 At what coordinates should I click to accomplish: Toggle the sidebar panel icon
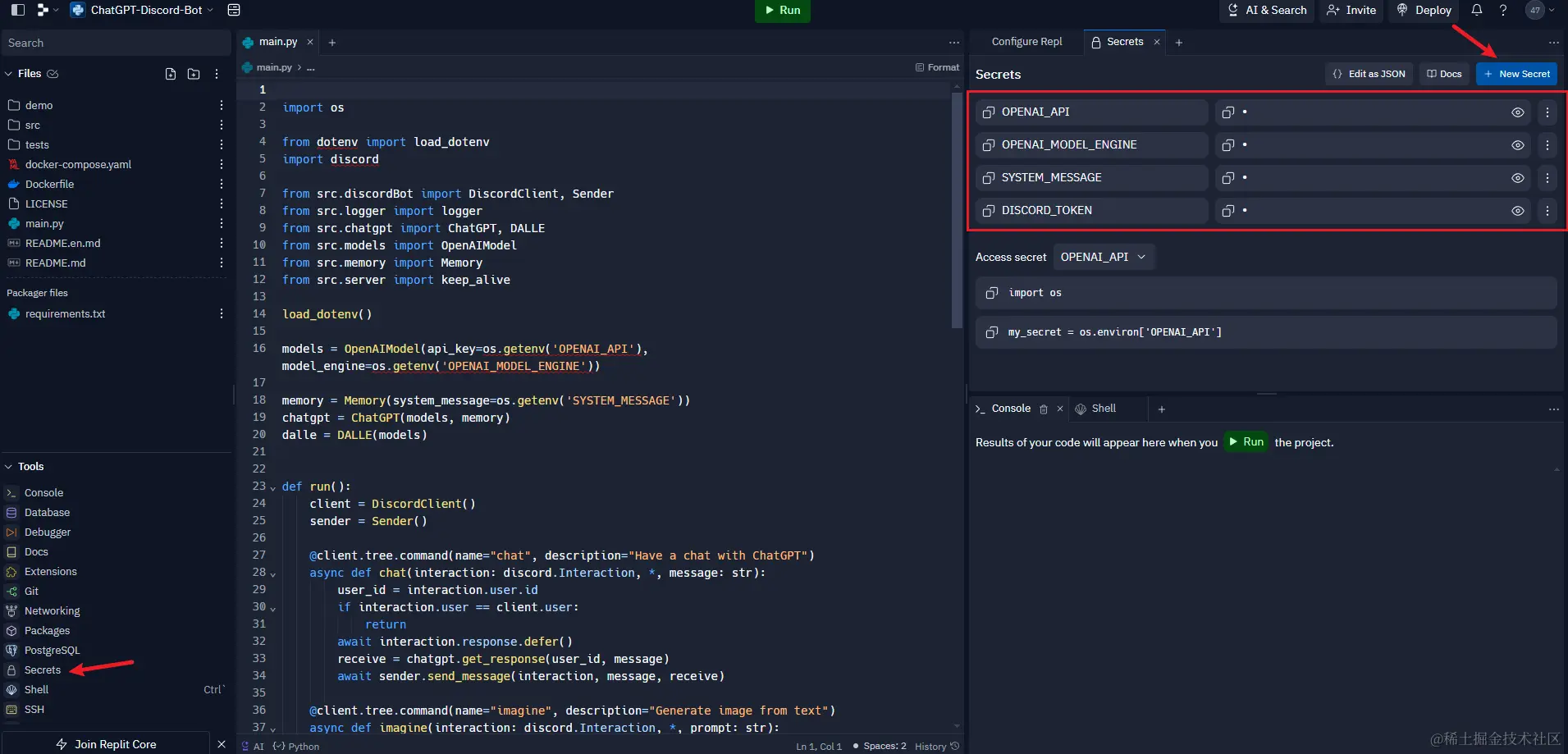pyautogui.click(x=17, y=10)
